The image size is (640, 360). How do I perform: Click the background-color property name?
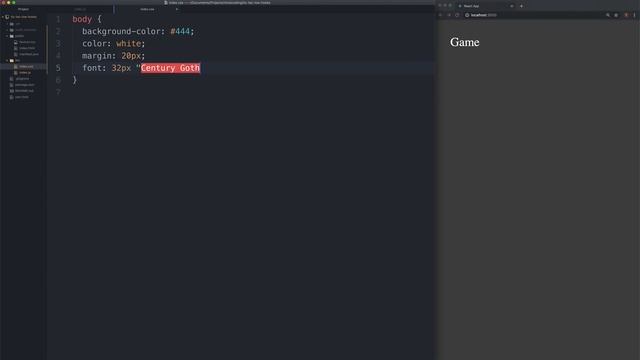121,31
